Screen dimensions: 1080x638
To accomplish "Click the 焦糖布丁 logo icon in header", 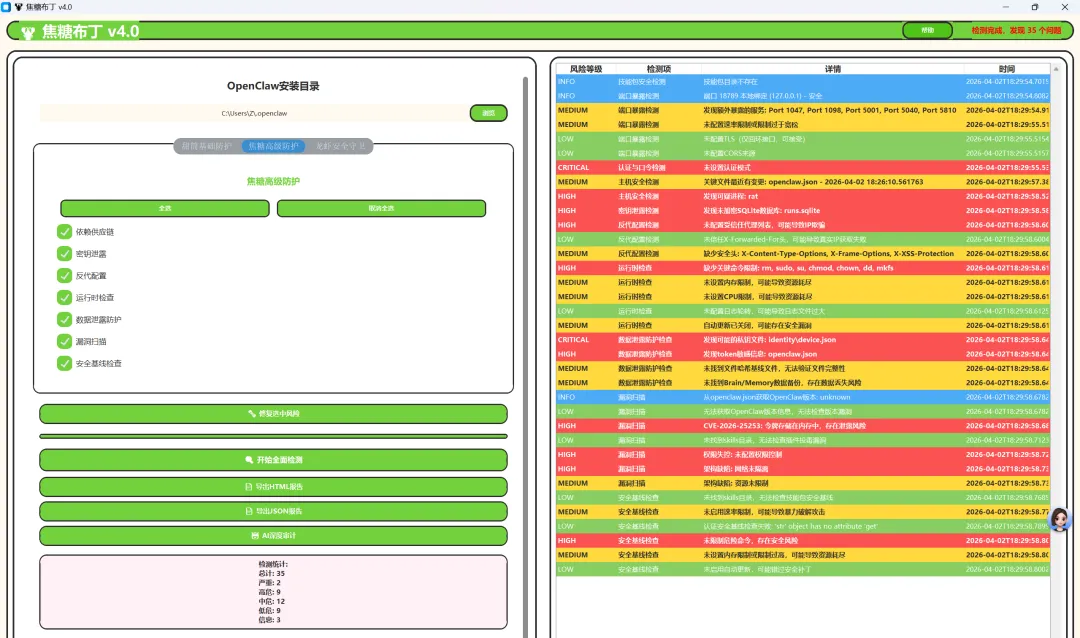I will point(28,32).
